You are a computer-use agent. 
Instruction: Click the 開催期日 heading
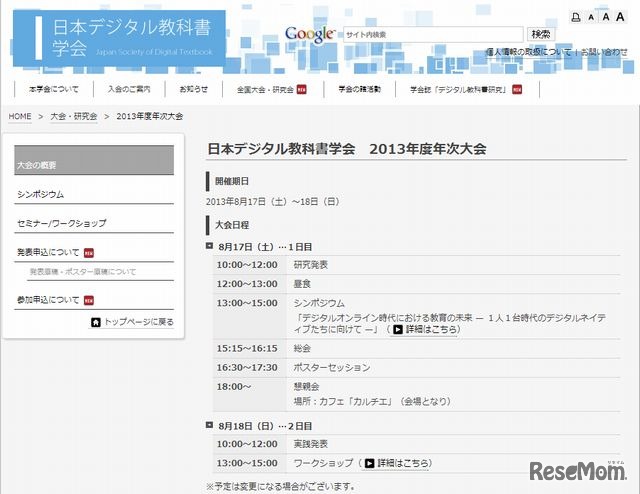point(232,181)
